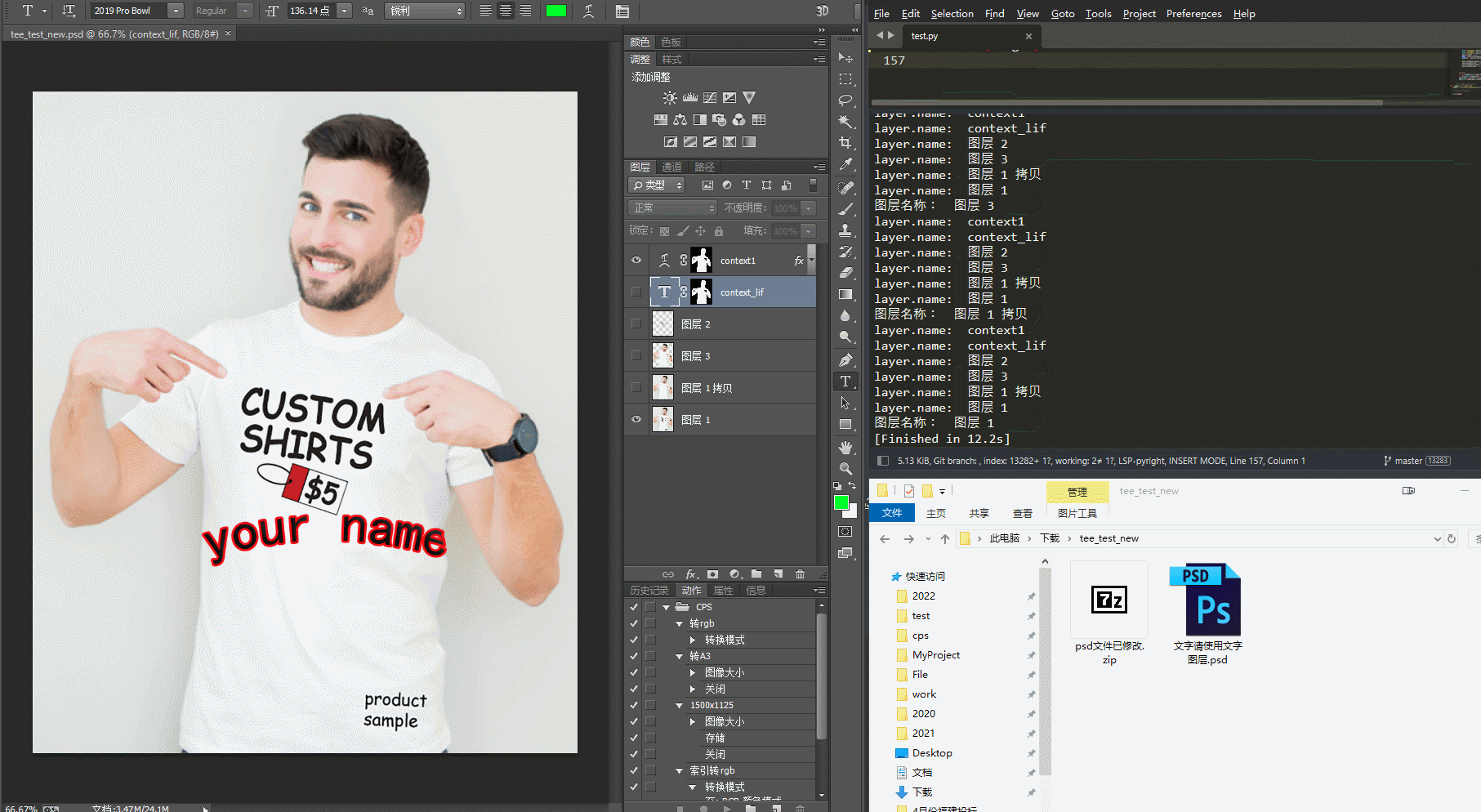Expand the 1500x1125 图像大小 step
The width and height of the screenshot is (1481, 812).
pos(693,721)
